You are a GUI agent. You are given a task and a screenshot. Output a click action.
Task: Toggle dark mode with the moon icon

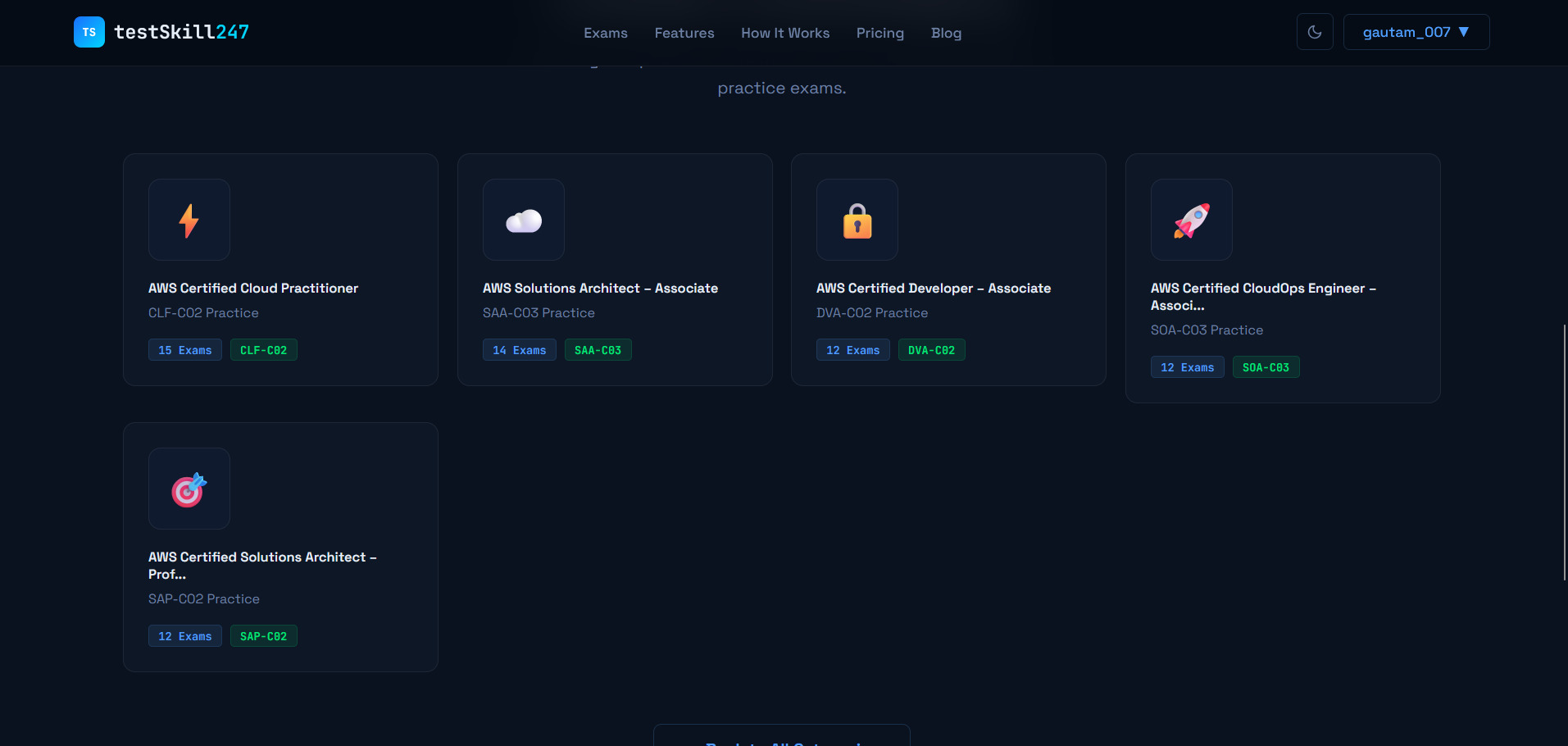1314,31
